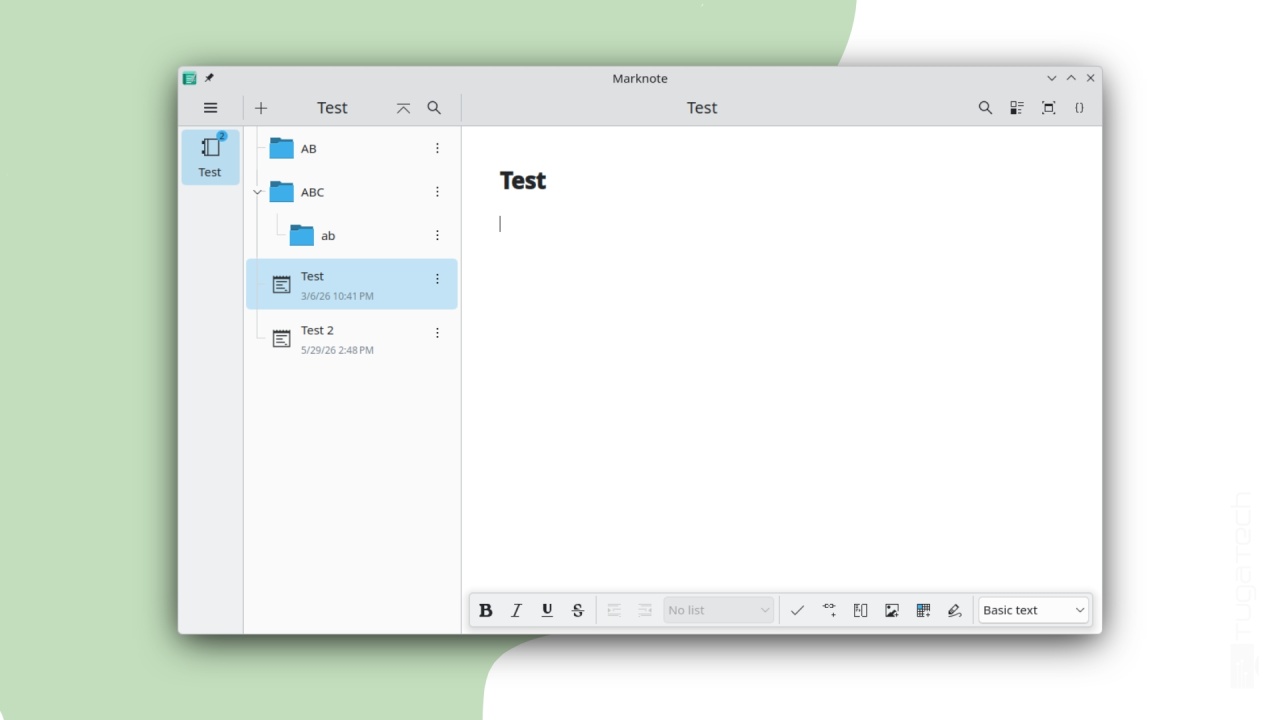Click the Marknote window title
The image size is (1280, 720).
640,78
